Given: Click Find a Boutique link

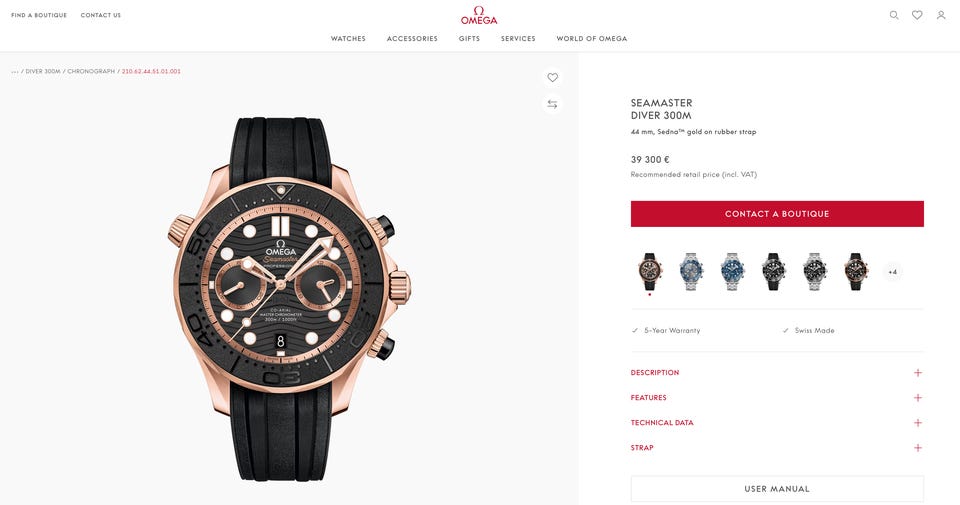Looking at the screenshot, I should coord(39,15).
